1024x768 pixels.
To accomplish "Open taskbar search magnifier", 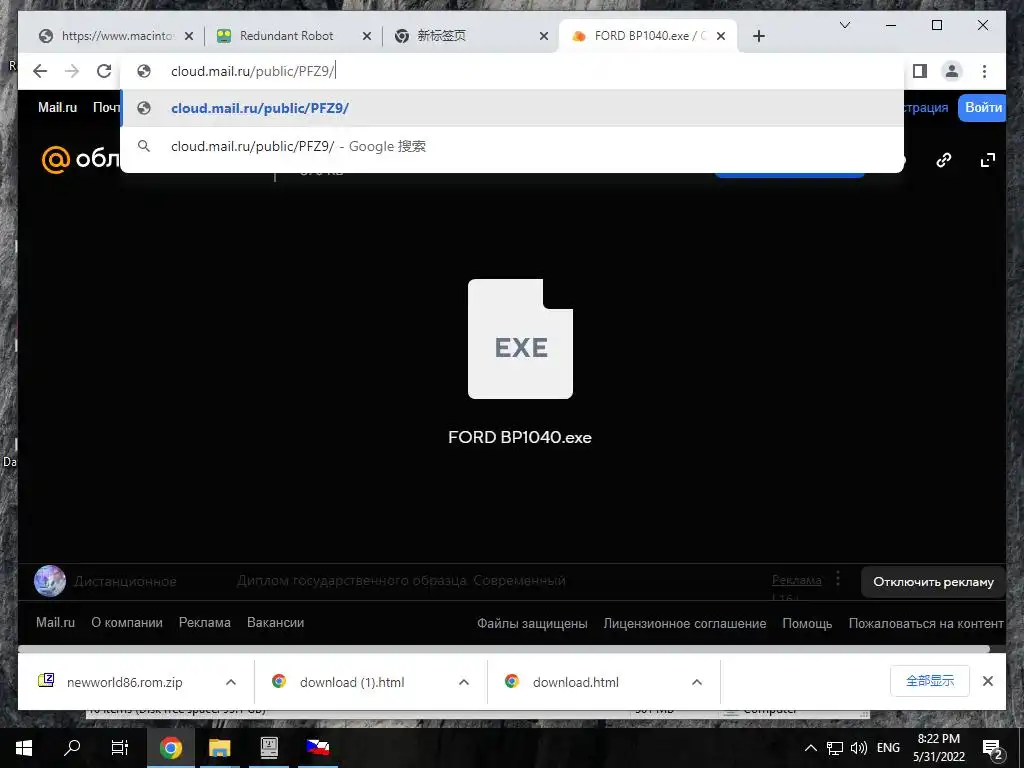I will click(x=72, y=748).
